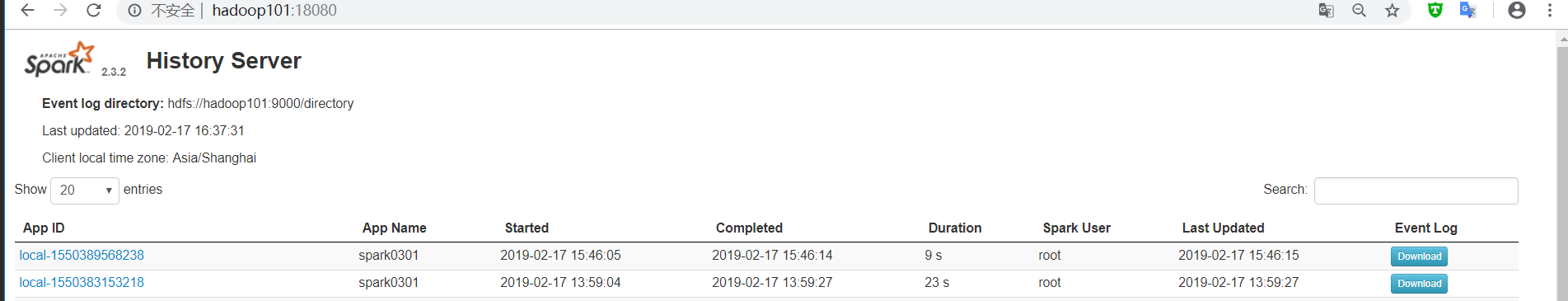Open the Google Translate extension icon

pyautogui.click(x=1467, y=11)
